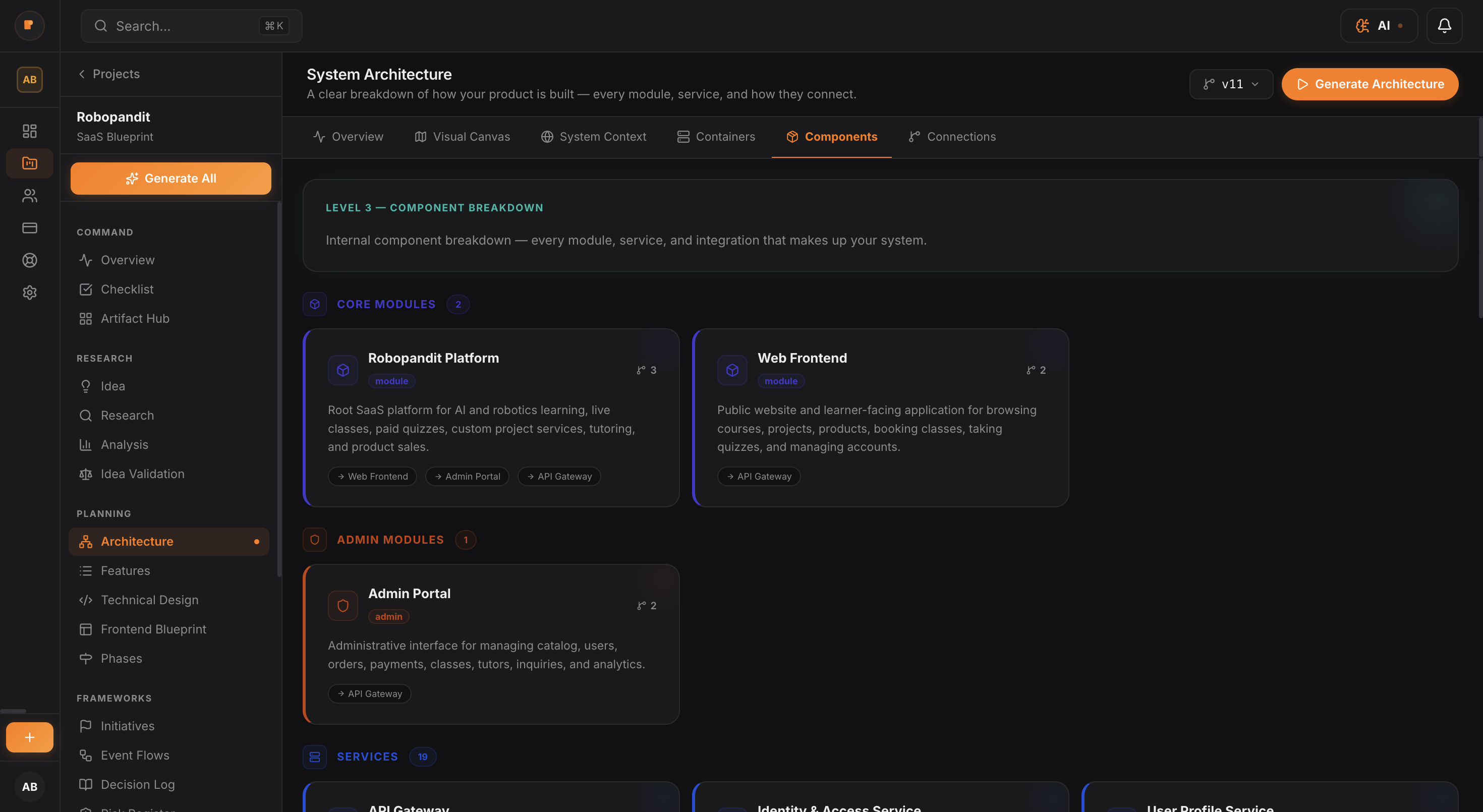Open the System Context tab

click(594, 136)
